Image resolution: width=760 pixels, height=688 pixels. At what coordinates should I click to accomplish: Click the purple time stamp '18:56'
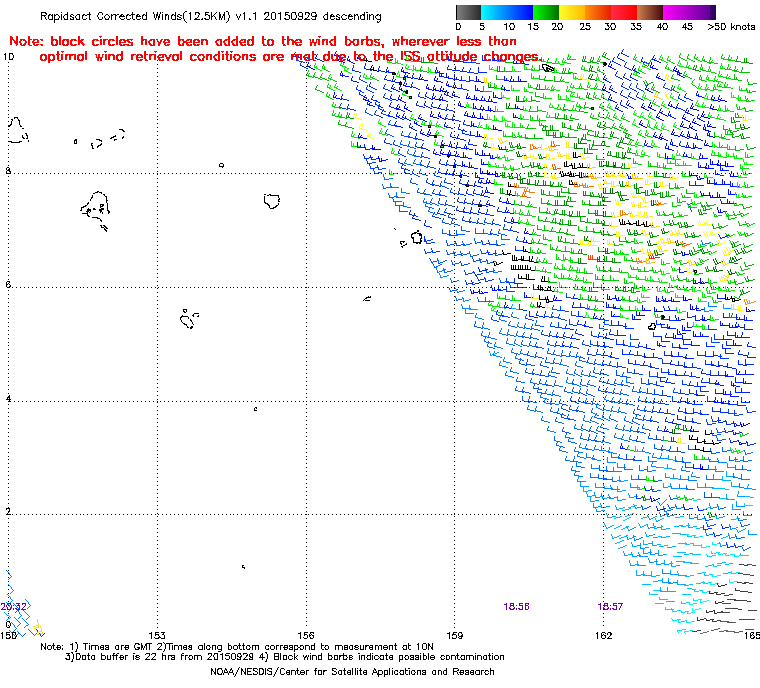516,607
